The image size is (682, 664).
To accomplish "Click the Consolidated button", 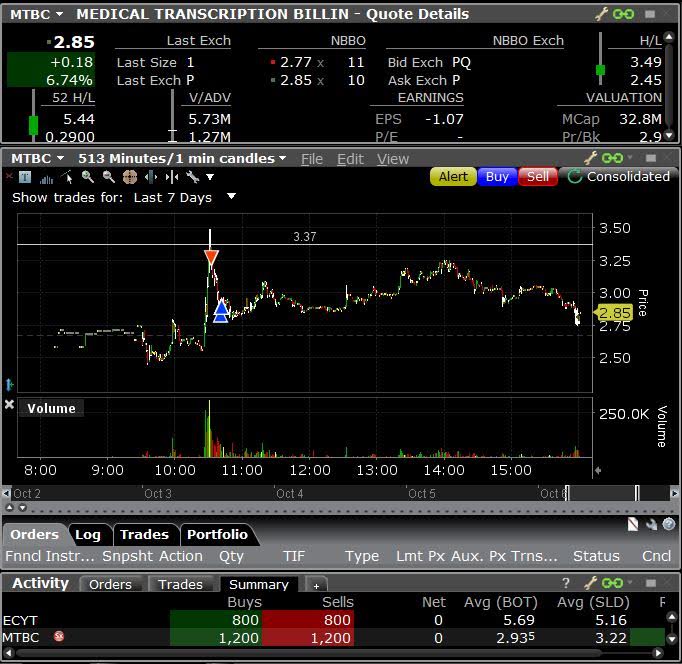I will [619, 177].
